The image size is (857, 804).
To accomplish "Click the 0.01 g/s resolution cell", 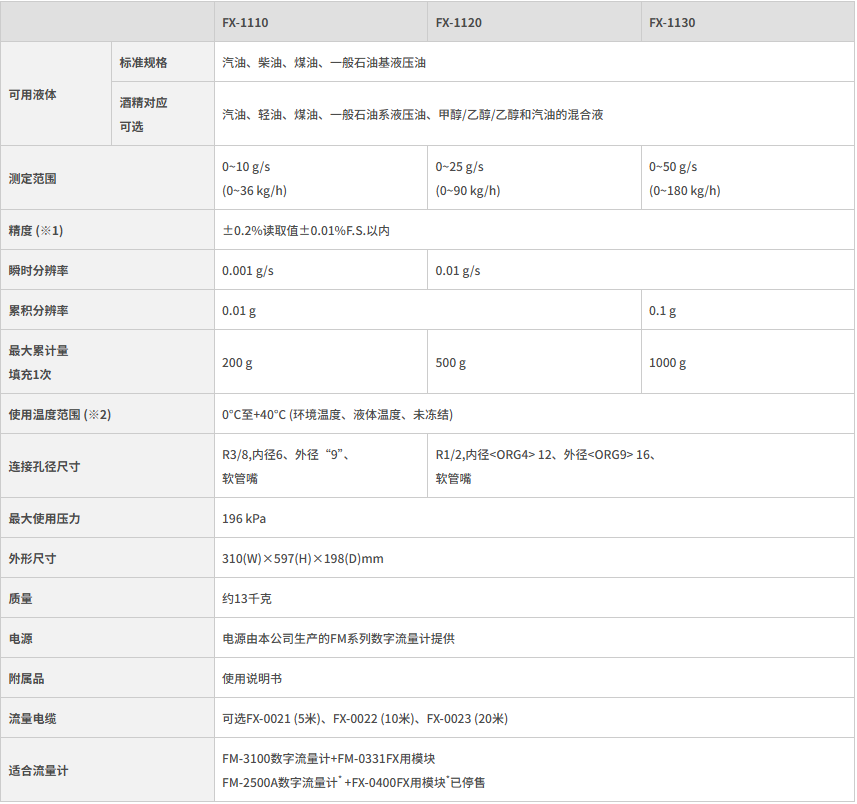I will click(x=641, y=270).
